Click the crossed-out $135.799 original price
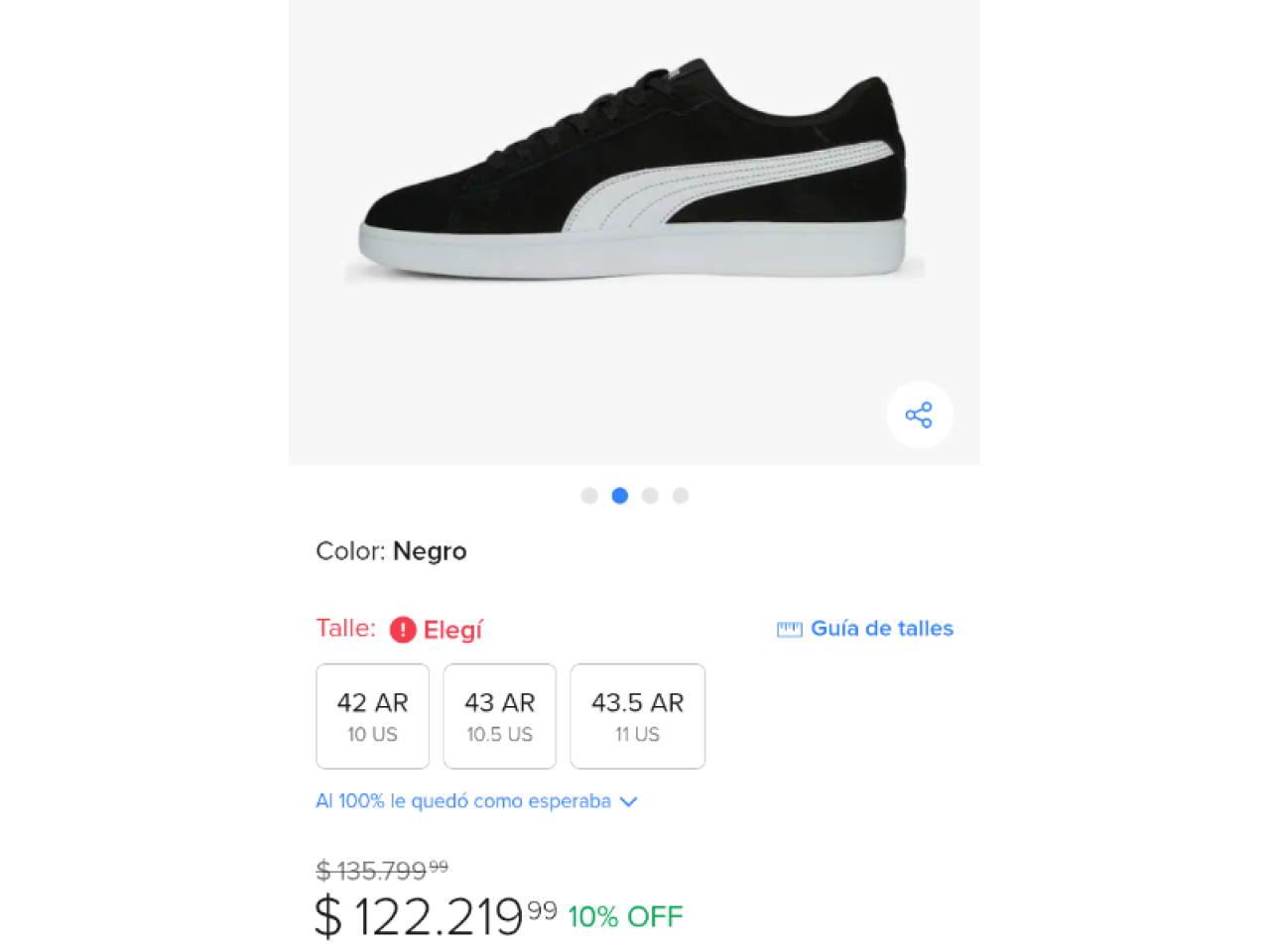This screenshot has width=1270, height=952. pyautogui.click(x=382, y=871)
